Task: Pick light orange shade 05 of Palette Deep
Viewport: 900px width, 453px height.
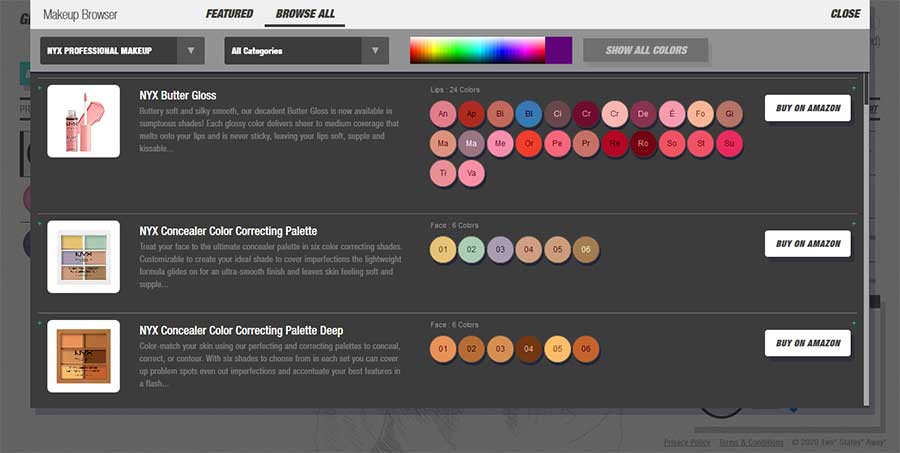Action: click(x=557, y=349)
